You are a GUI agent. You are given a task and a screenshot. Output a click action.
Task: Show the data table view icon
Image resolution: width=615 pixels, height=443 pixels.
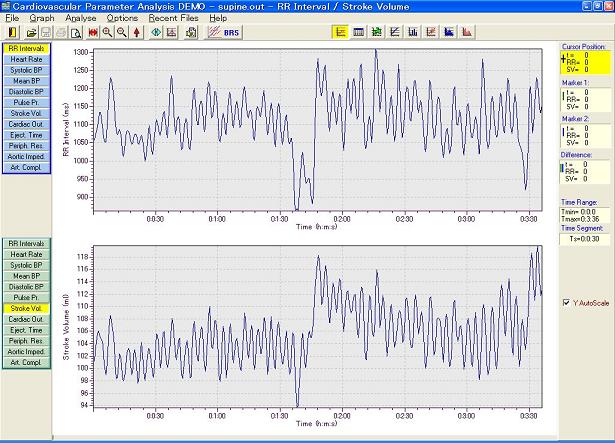[x=358, y=32]
